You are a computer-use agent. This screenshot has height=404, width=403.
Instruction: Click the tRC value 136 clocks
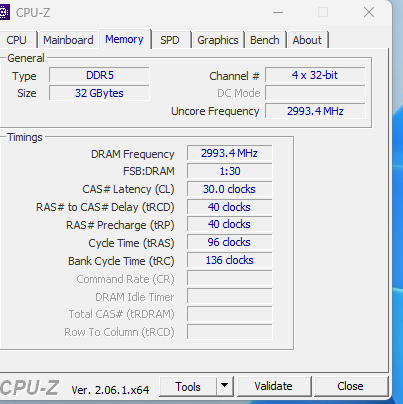point(229,260)
